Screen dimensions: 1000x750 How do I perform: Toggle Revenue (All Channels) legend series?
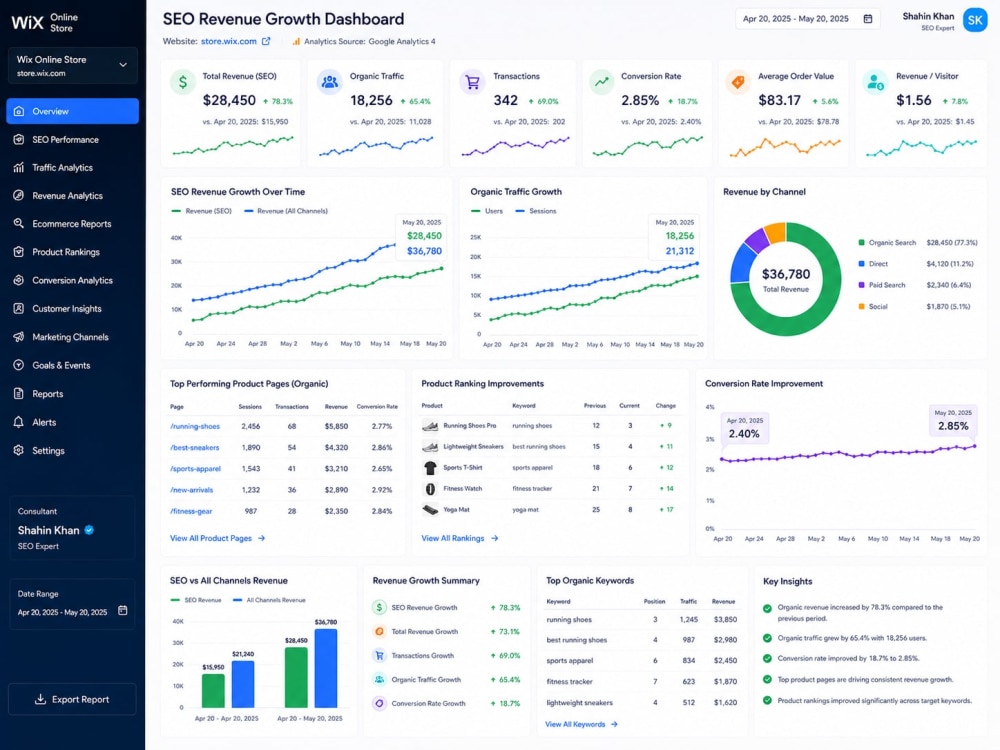[286, 211]
